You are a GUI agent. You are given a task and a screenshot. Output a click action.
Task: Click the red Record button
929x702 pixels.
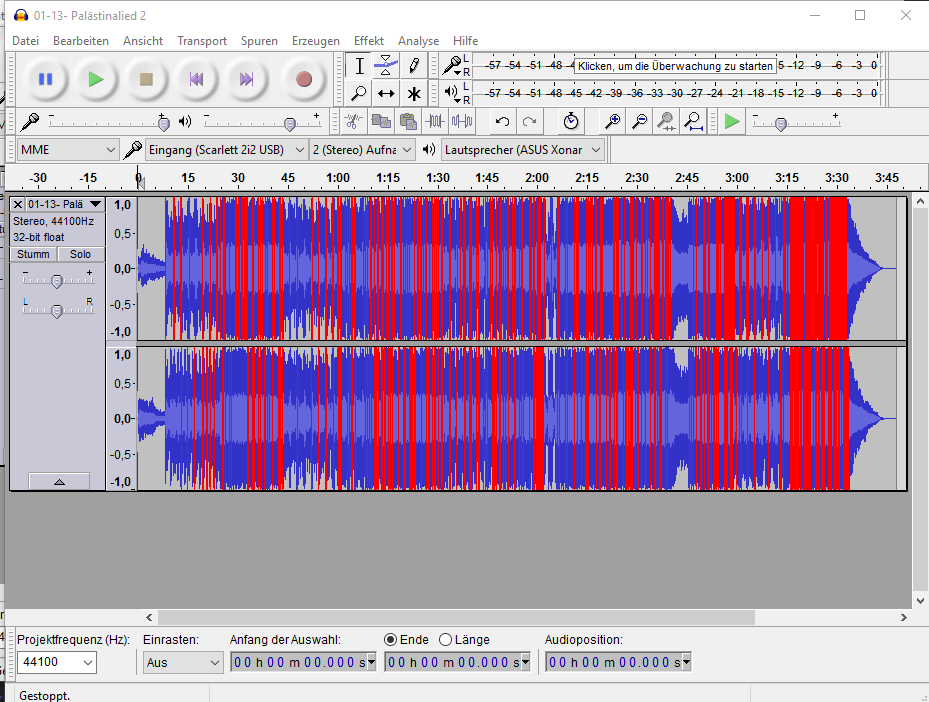point(303,79)
